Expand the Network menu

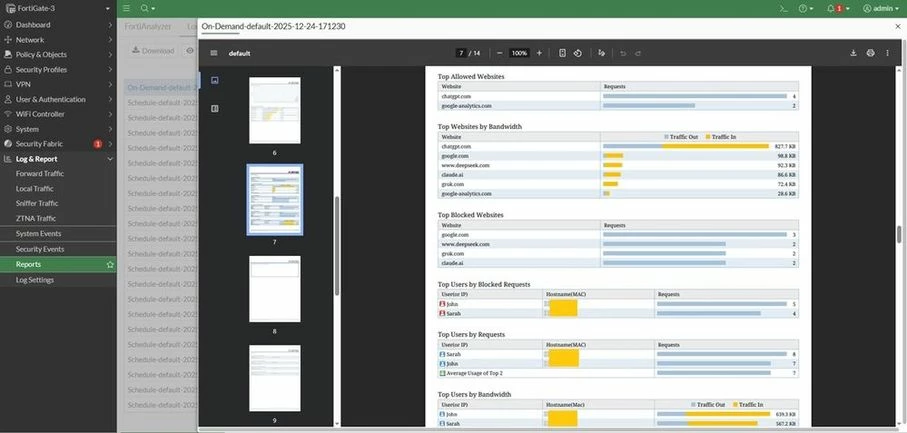click(58, 40)
